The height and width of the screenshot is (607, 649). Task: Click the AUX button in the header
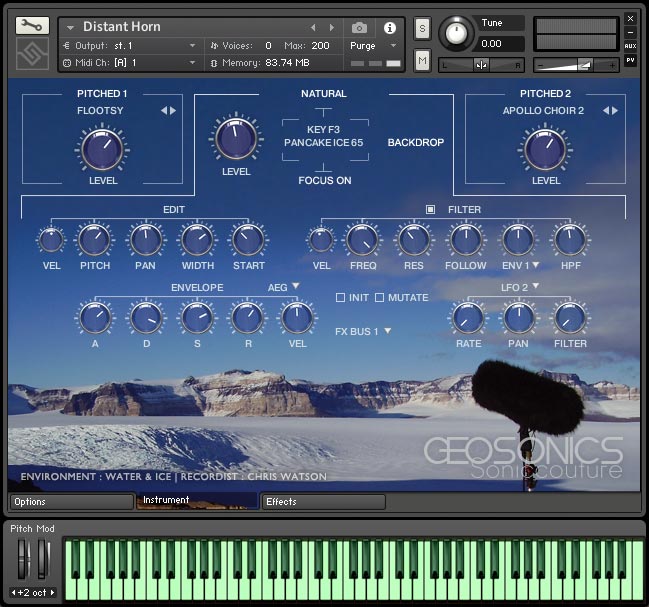[x=630, y=46]
